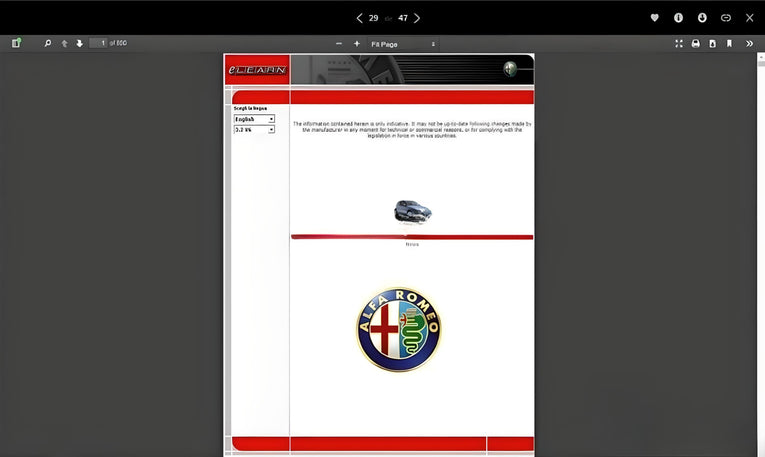Go to previous image with left chevron

click(x=360, y=18)
